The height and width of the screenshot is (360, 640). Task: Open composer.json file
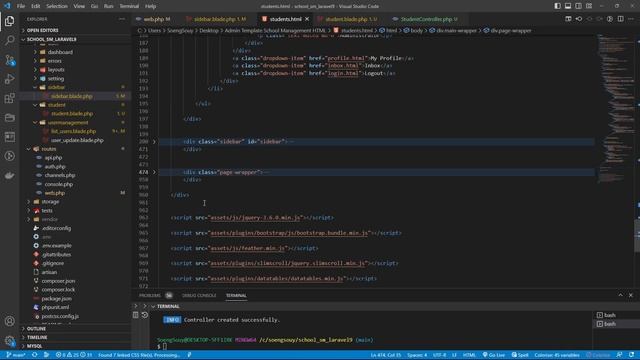click(x=58, y=281)
